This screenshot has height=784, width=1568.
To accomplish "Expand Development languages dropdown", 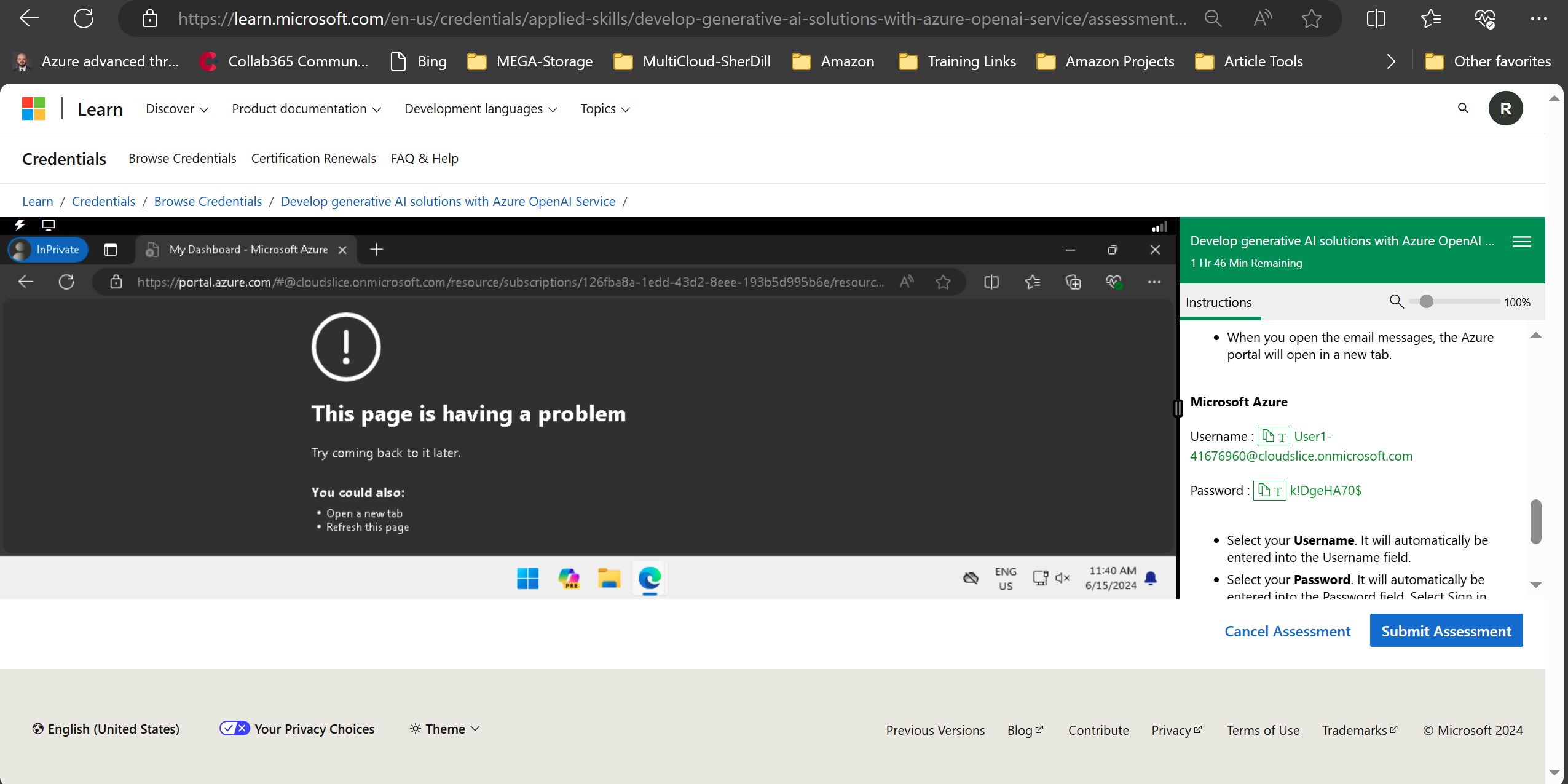I will point(481,109).
